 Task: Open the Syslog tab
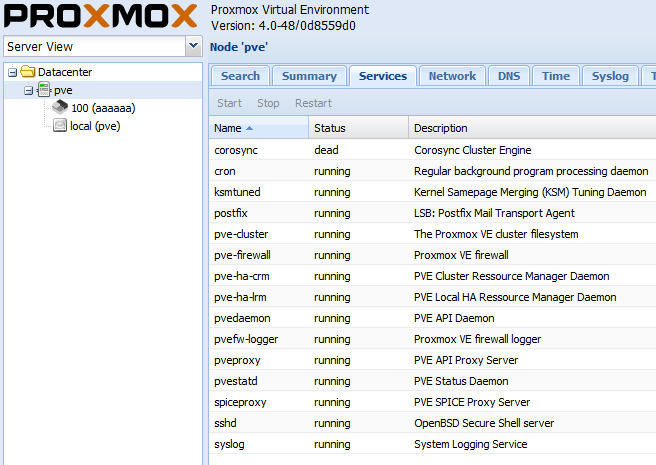click(610, 76)
